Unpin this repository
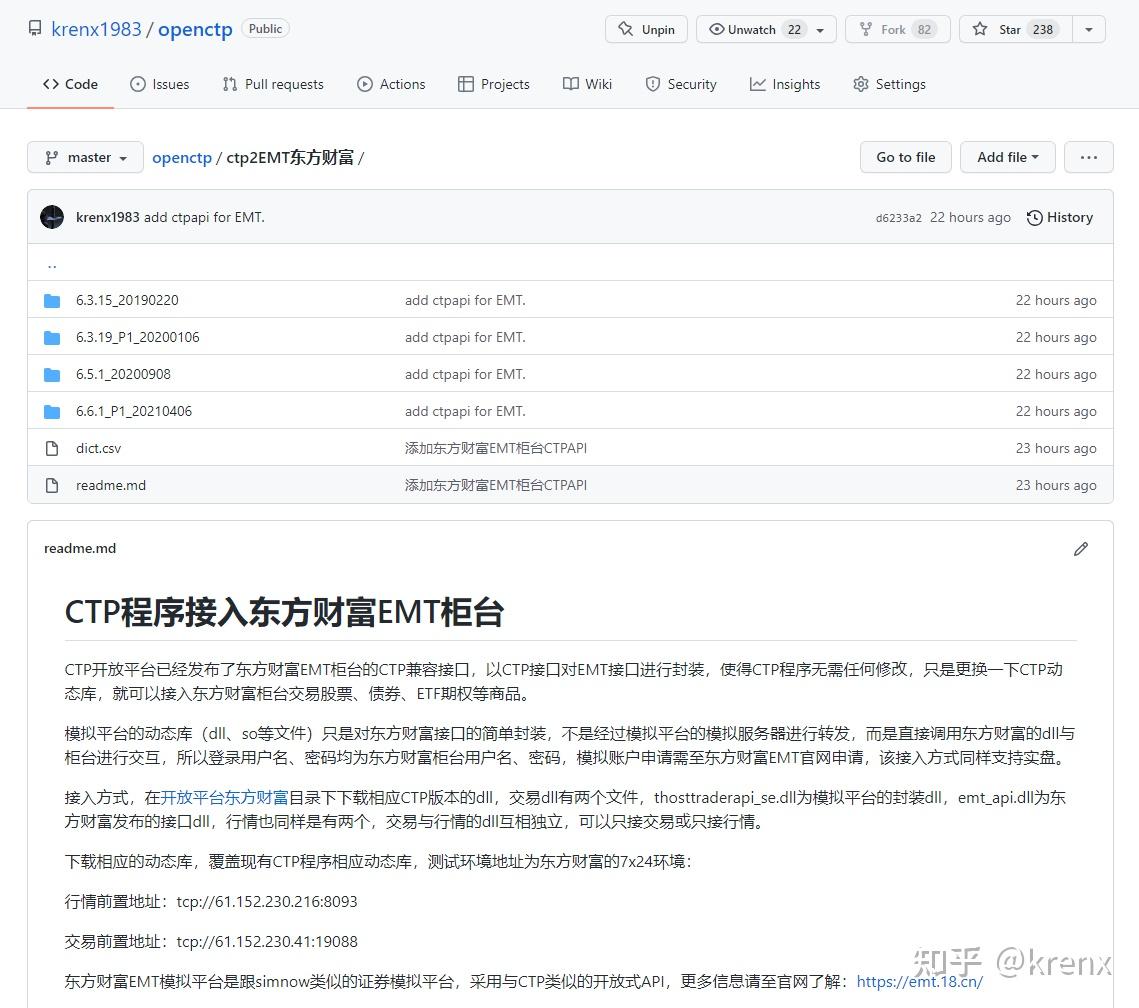This screenshot has width=1139, height=1008. coord(646,29)
